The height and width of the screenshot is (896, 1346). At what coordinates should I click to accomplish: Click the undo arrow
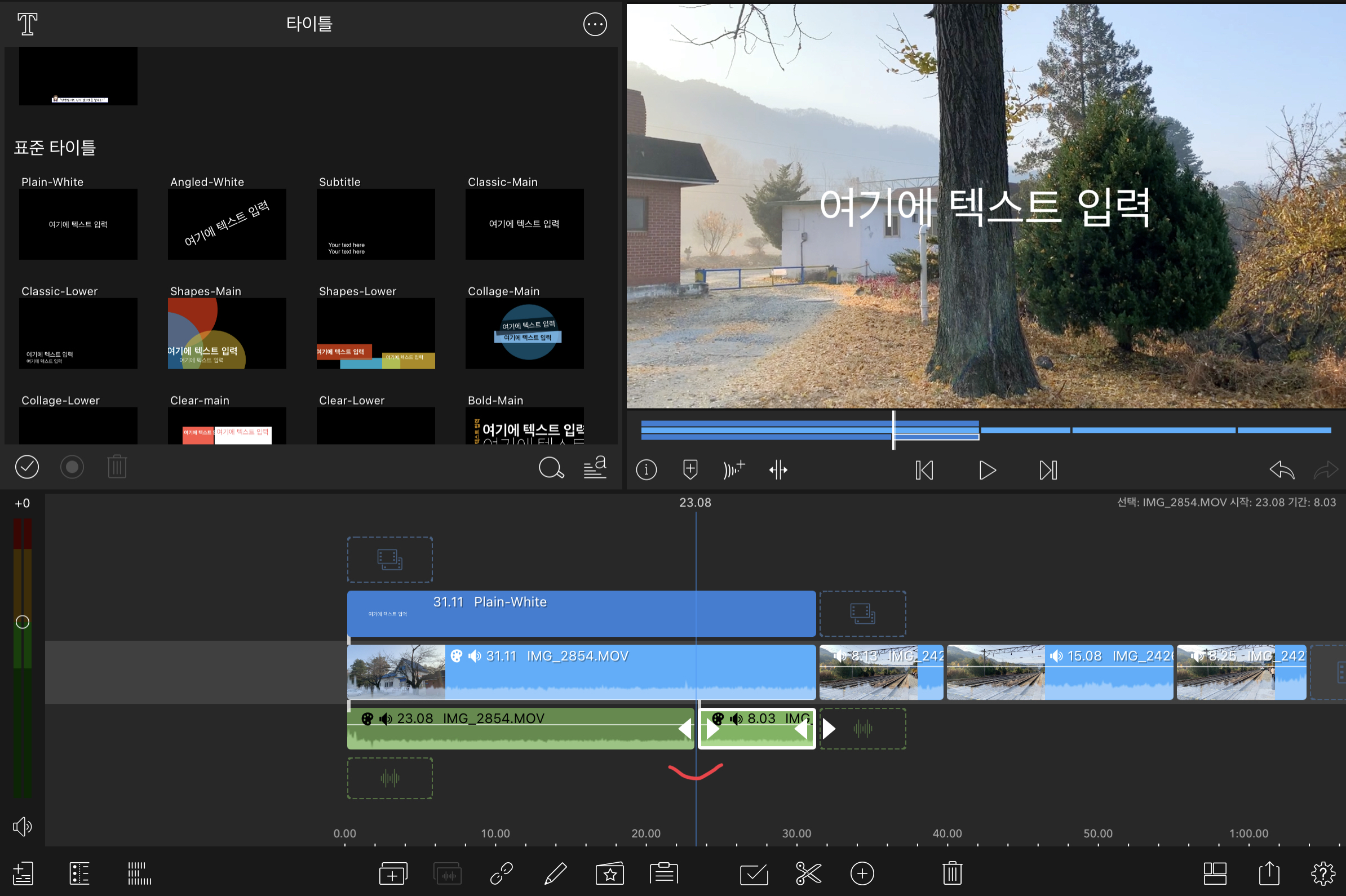(1281, 471)
